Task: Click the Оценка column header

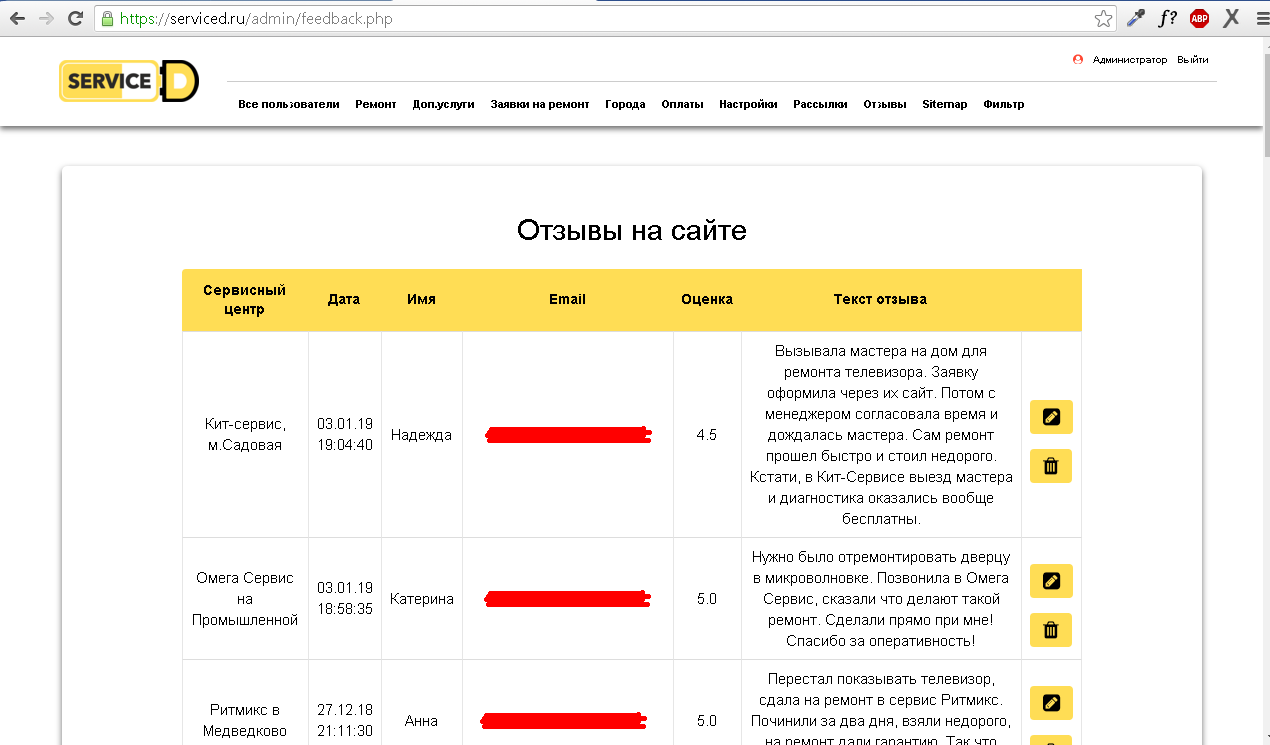Action: coord(707,299)
